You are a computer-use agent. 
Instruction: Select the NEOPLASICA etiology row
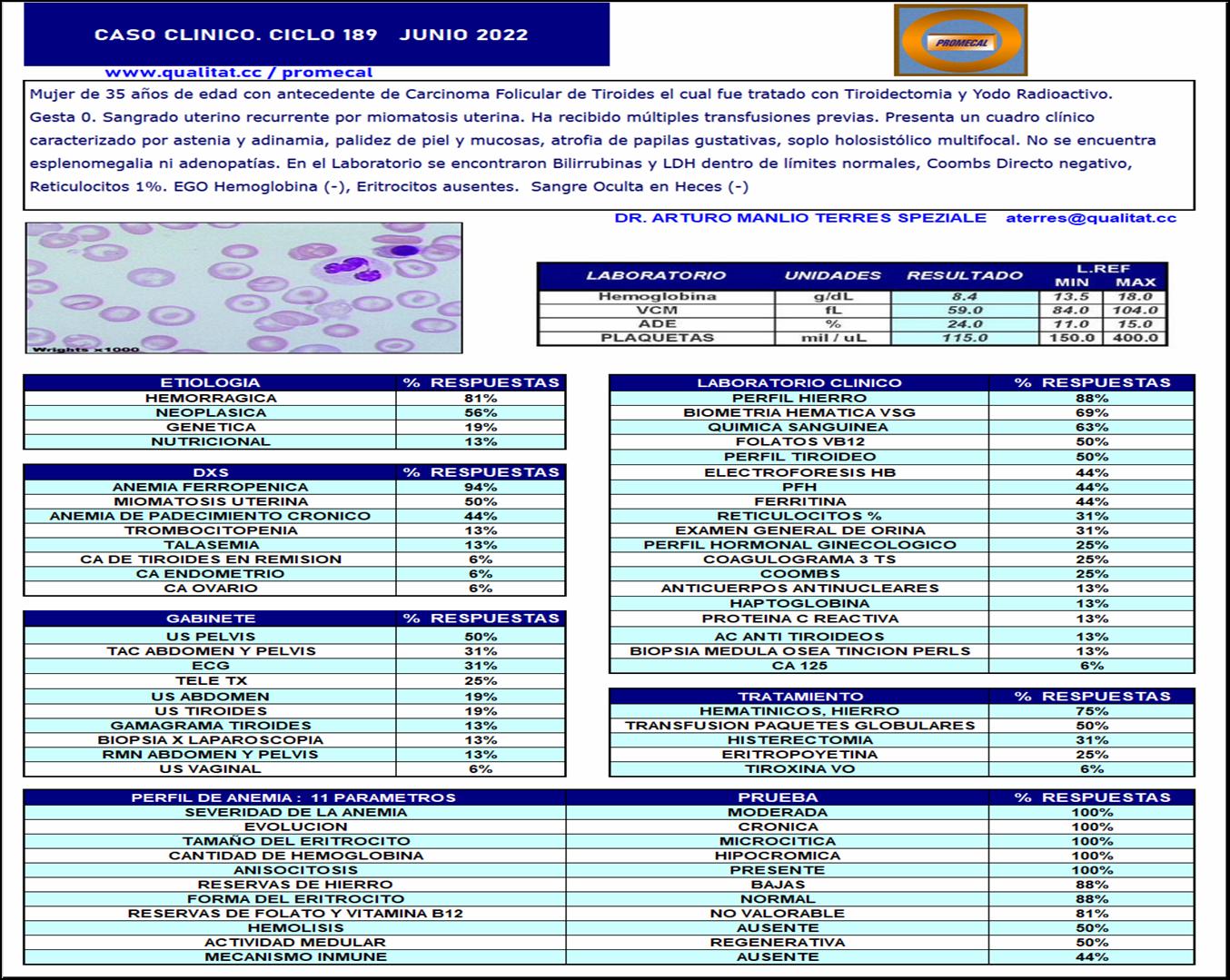[x=294, y=412]
